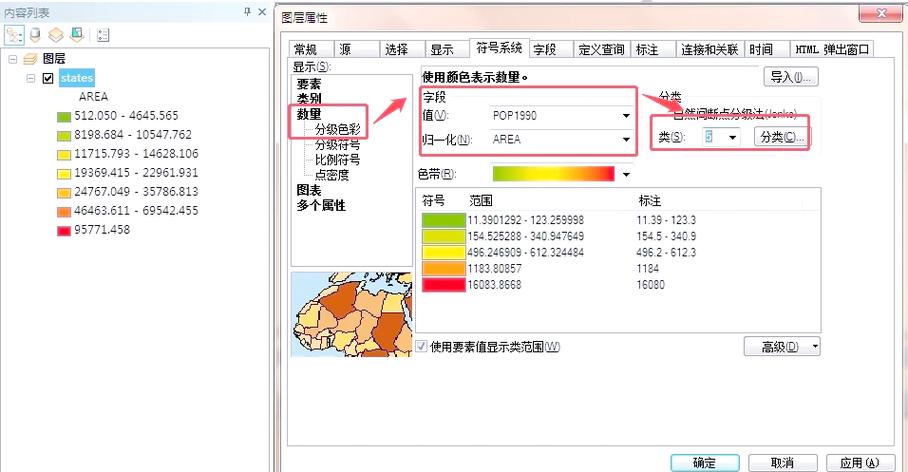This screenshot has height=472, width=908.
Task: Click List By Visibility icon
Action: tap(56, 35)
